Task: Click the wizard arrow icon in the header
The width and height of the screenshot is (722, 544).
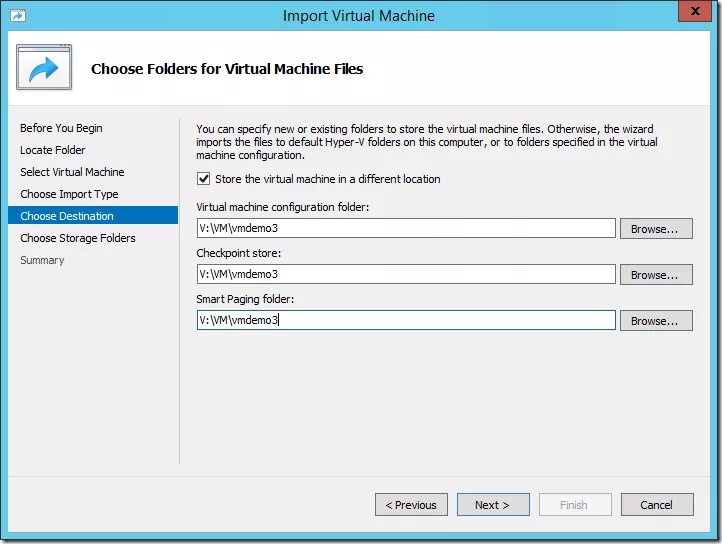Action: click(x=44, y=68)
